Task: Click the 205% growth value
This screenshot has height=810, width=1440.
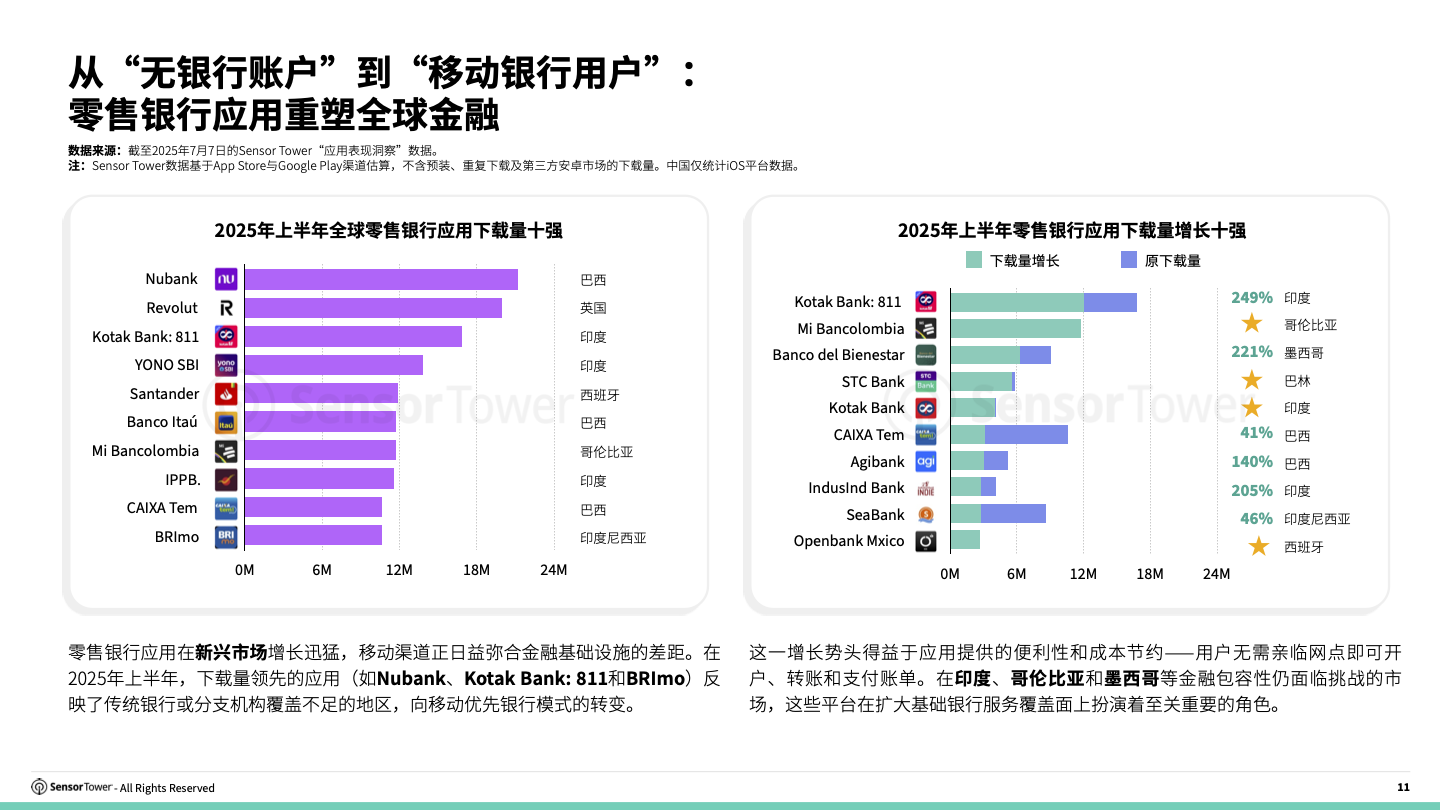Action: pos(1252,490)
